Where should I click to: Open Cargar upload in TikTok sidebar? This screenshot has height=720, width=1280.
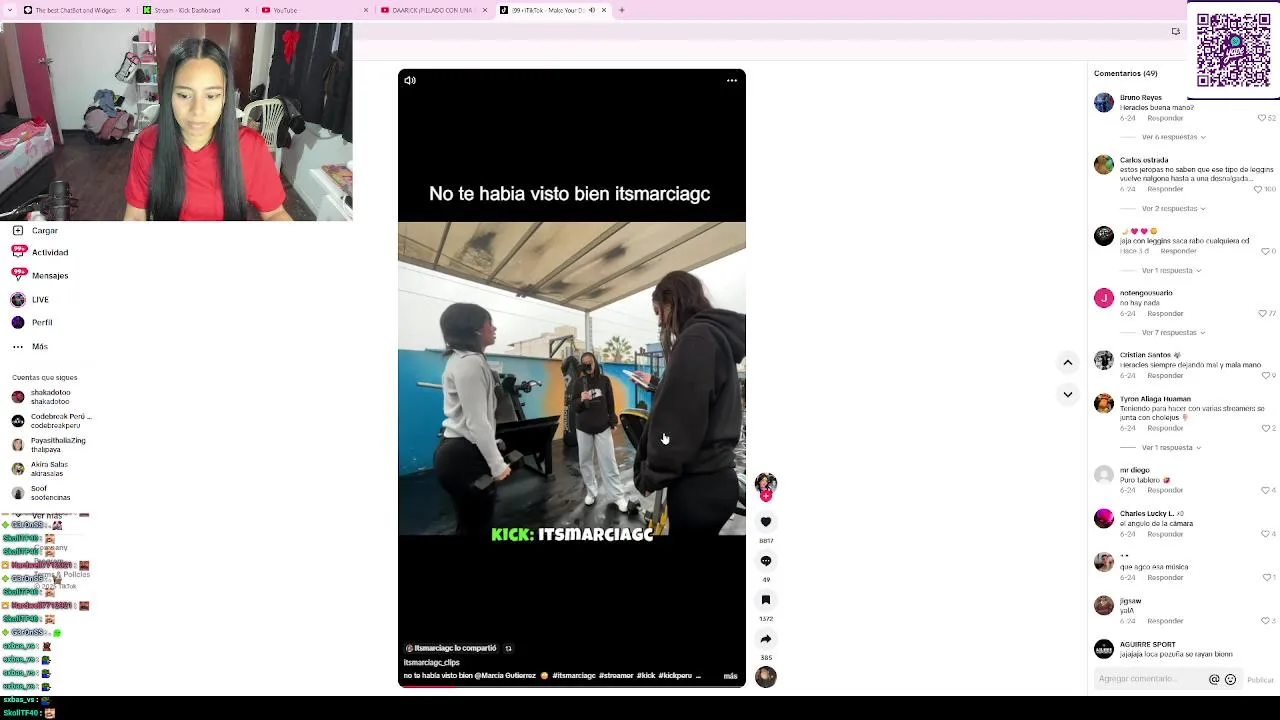coord(36,231)
